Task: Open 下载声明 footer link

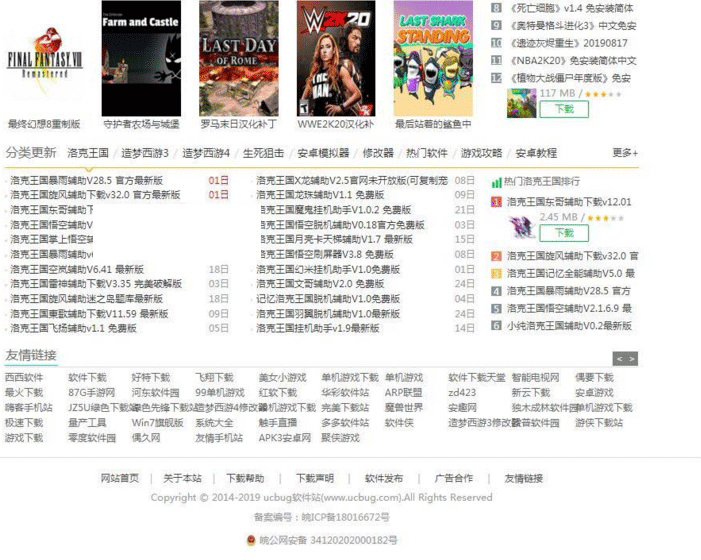Action: (x=315, y=479)
